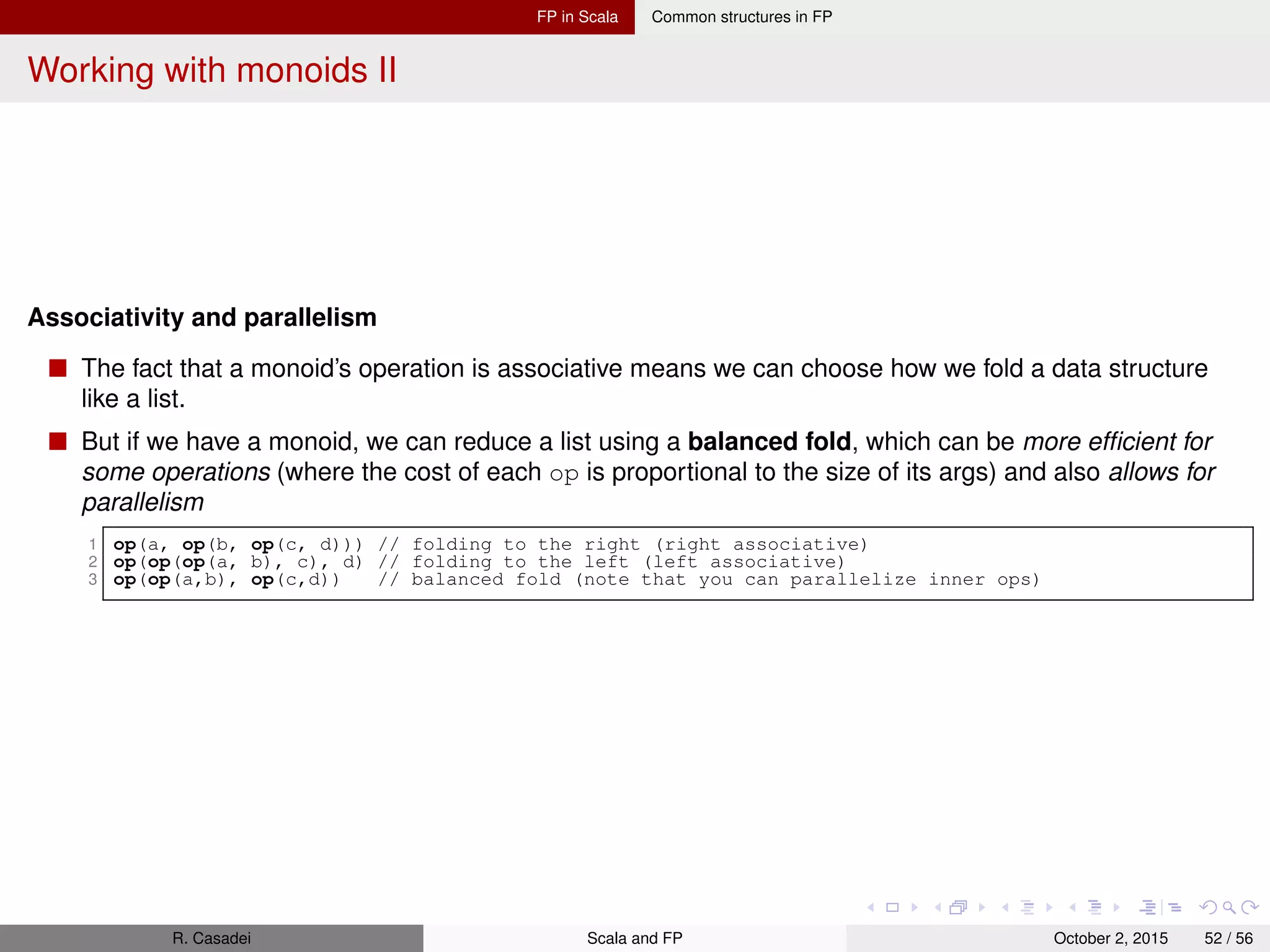The image size is (1270, 952).
Task: Click the second red square bullet
Action: 58,441
